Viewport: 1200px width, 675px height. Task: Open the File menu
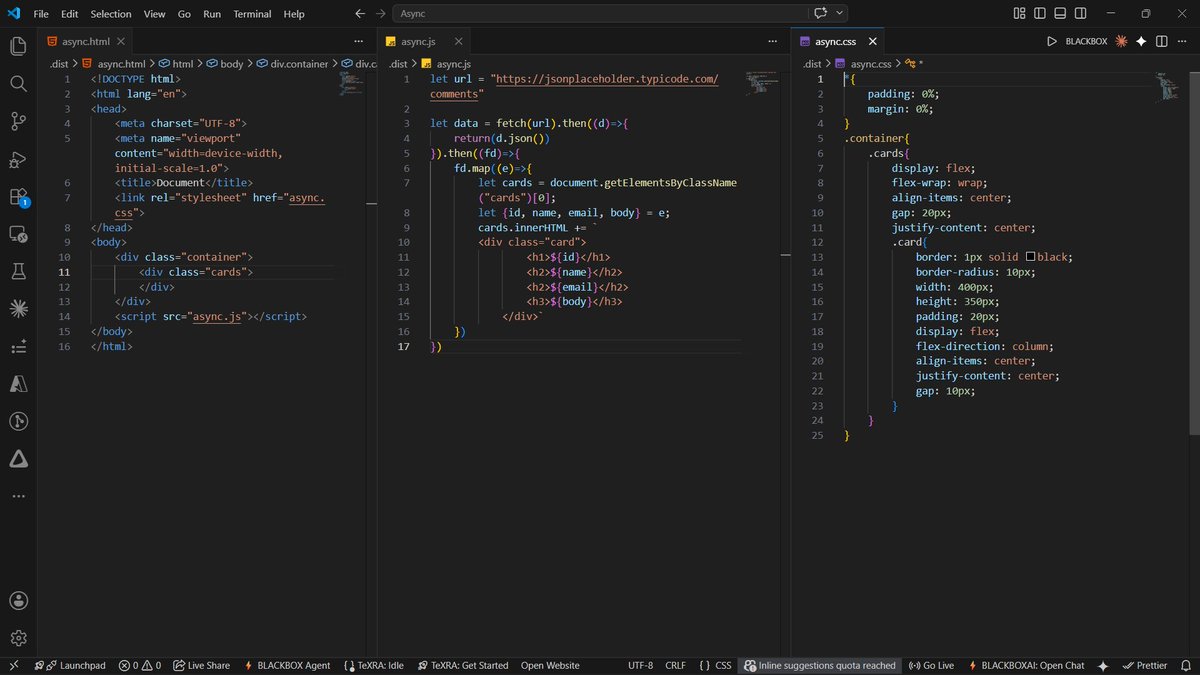[x=41, y=14]
